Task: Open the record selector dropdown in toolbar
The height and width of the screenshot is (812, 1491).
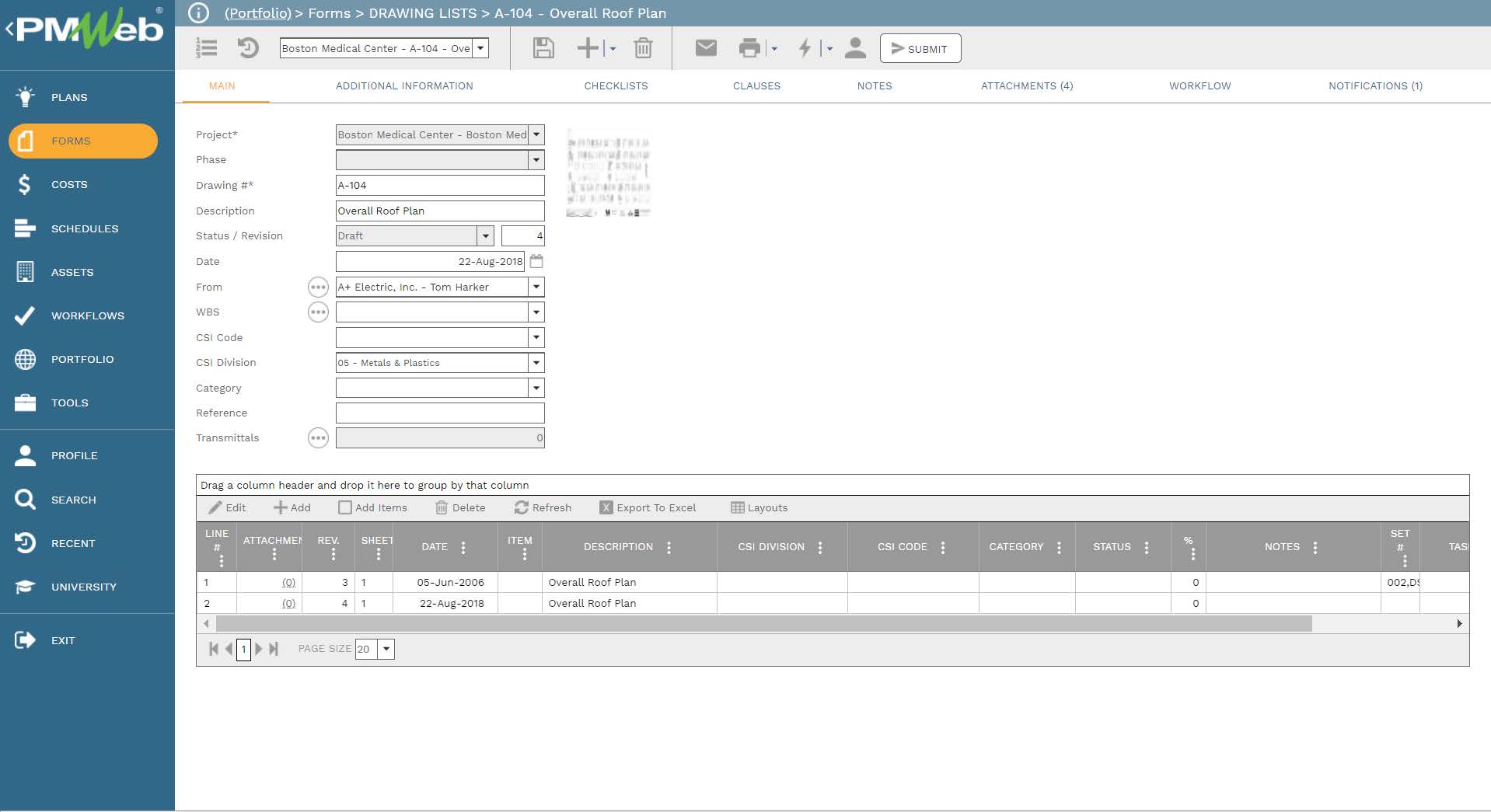Action: click(481, 48)
